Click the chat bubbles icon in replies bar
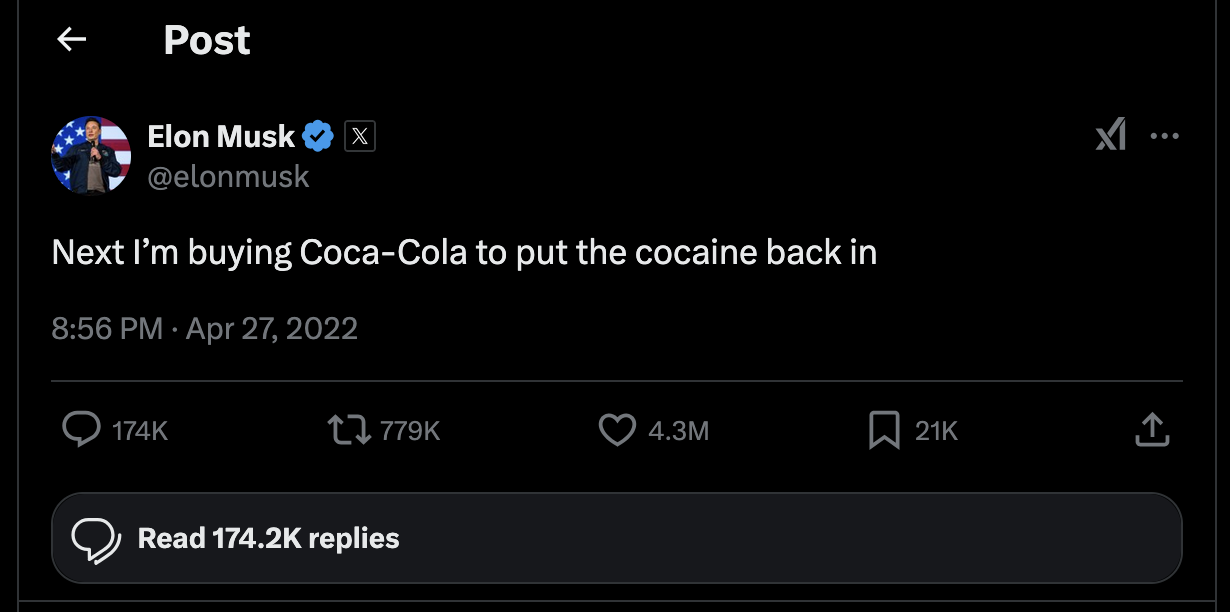The image size is (1230, 612). pos(97,539)
